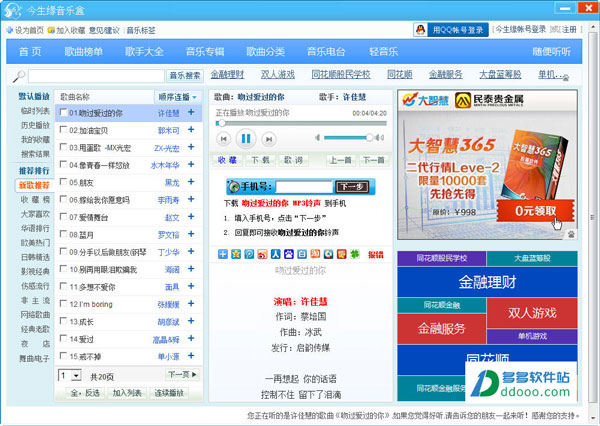600x426 pixels.
Task: Skip to next track icon
Action: [x=269, y=139]
